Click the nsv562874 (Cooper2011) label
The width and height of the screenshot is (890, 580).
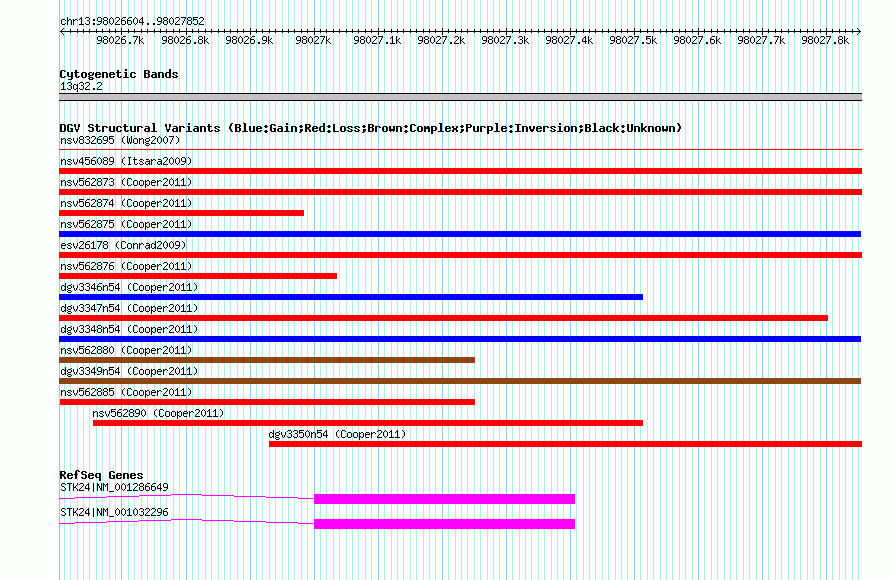pos(126,203)
